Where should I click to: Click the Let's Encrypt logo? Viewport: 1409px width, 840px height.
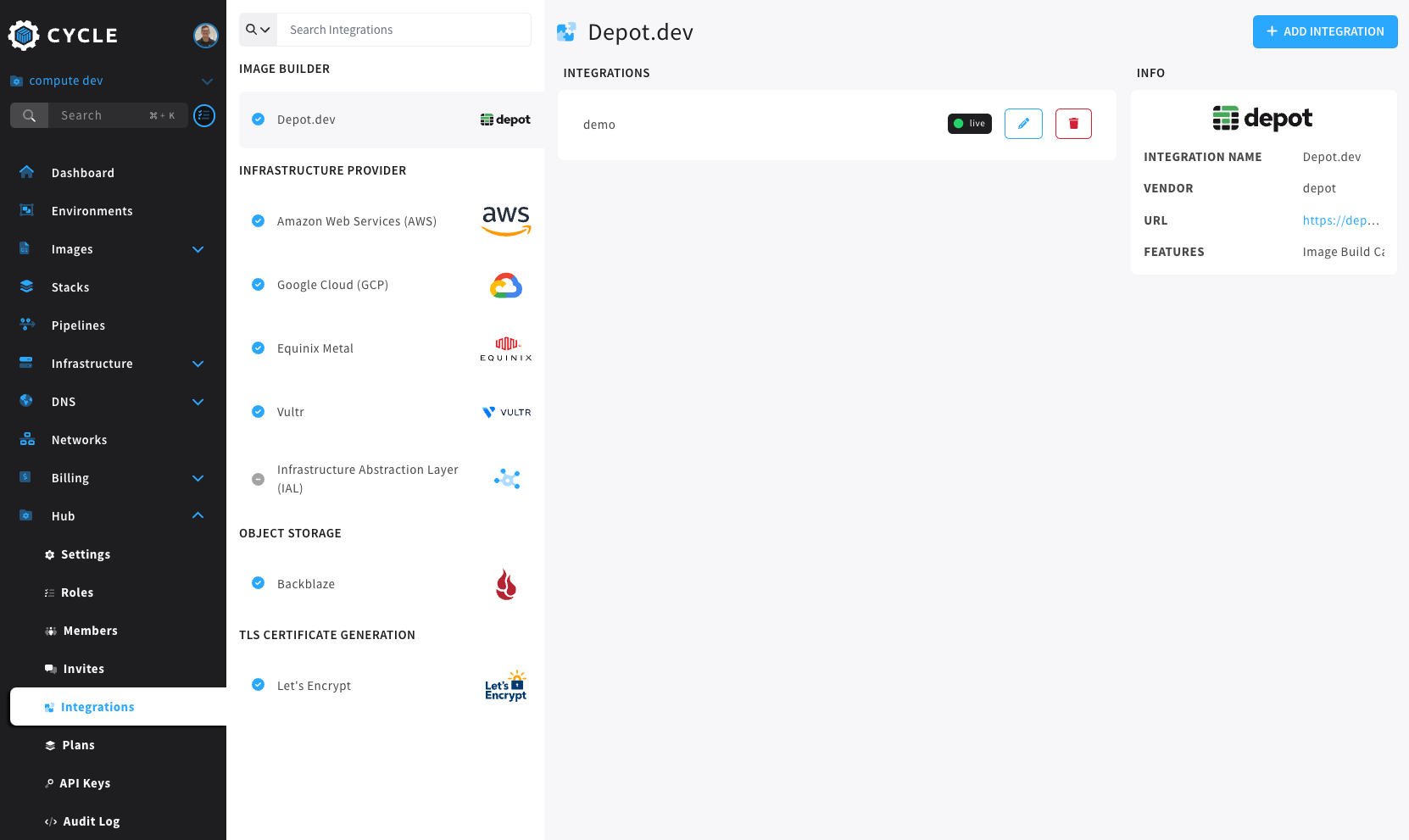click(x=506, y=686)
